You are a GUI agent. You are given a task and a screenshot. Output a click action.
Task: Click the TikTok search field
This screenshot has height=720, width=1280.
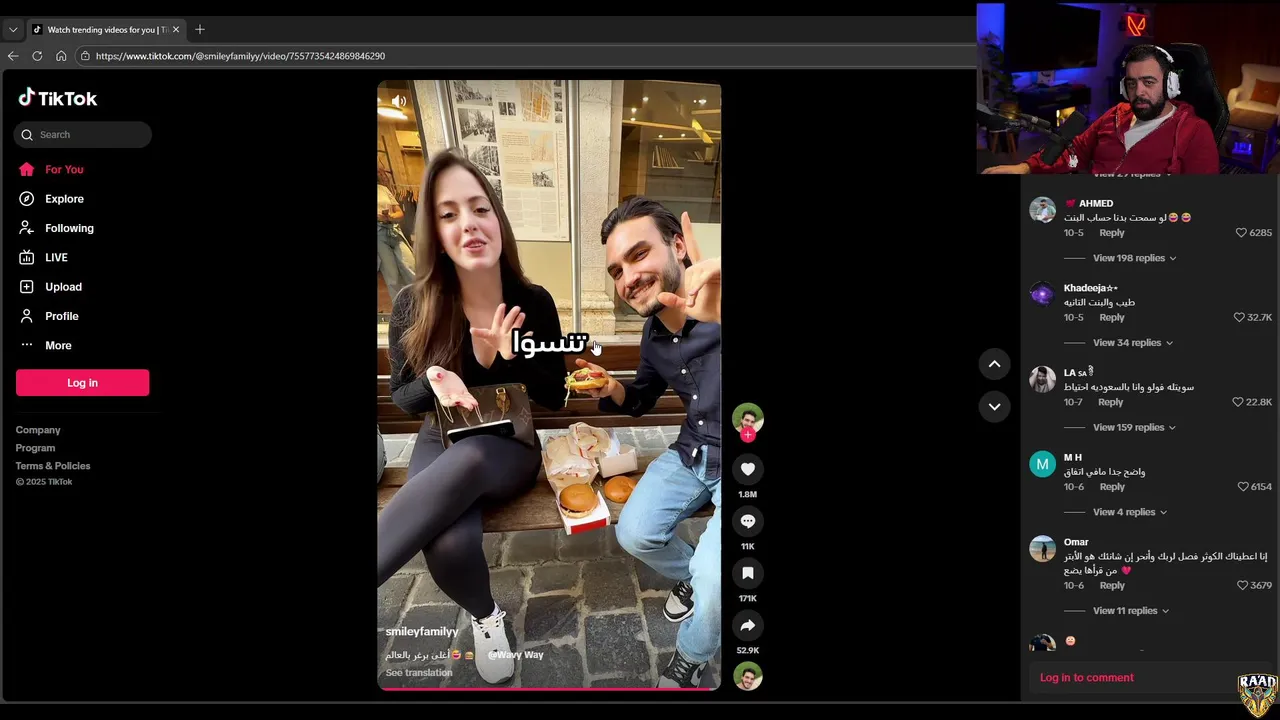(83, 134)
